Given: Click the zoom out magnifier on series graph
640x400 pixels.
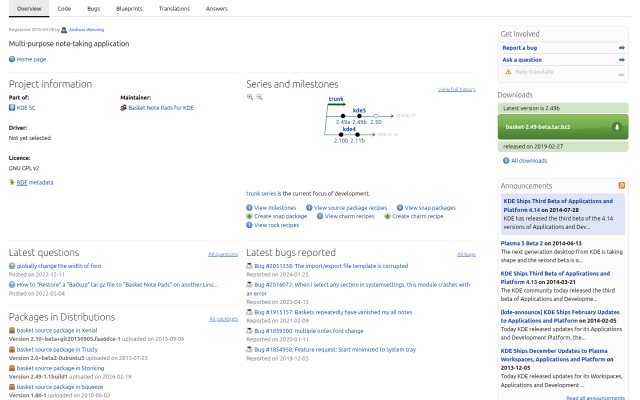Looking at the screenshot, I should (259, 97).
